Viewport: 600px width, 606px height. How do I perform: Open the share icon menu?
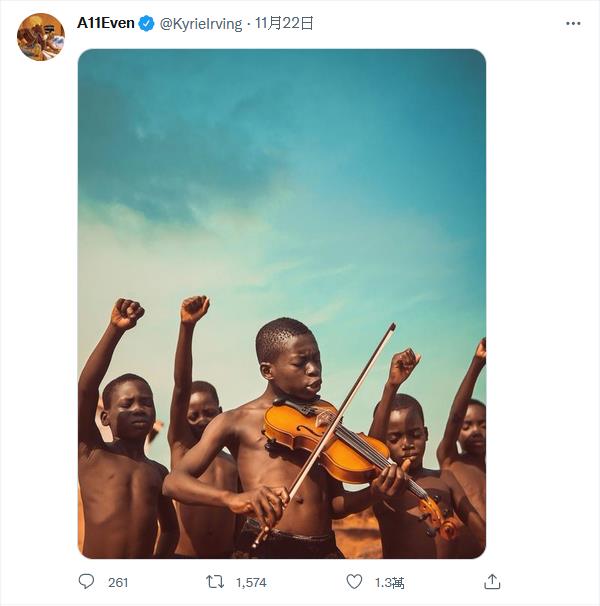(491, 581)
